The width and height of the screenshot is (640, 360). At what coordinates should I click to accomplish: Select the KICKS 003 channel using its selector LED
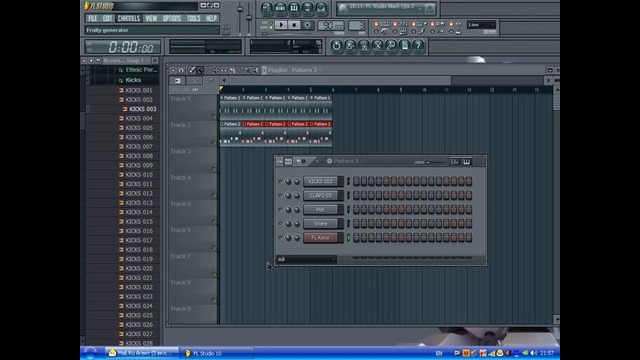pyautogui.click(x=348, y=182)
